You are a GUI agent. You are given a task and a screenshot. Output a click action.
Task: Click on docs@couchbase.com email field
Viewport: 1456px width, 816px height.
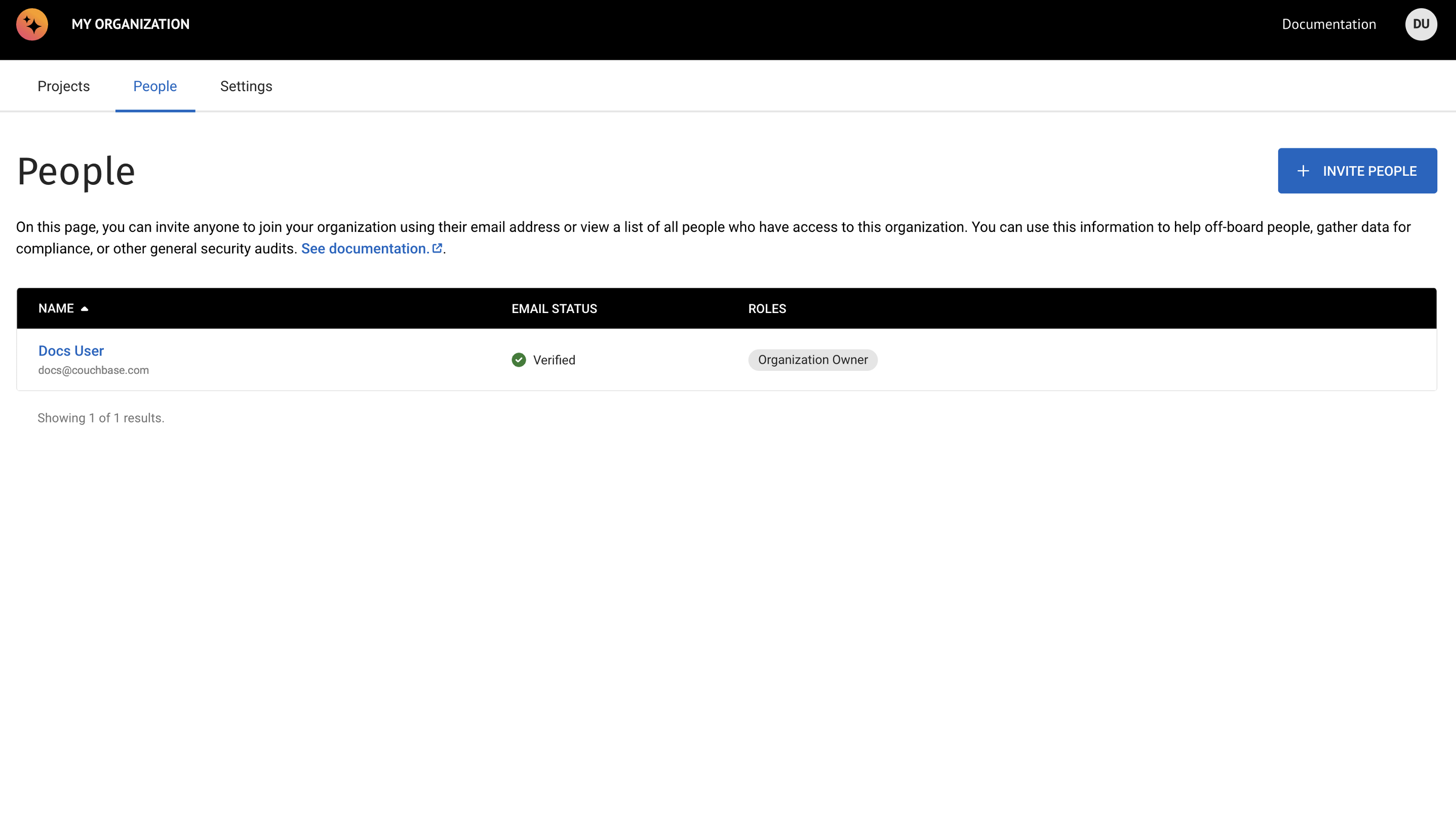[x=93, y=369]
